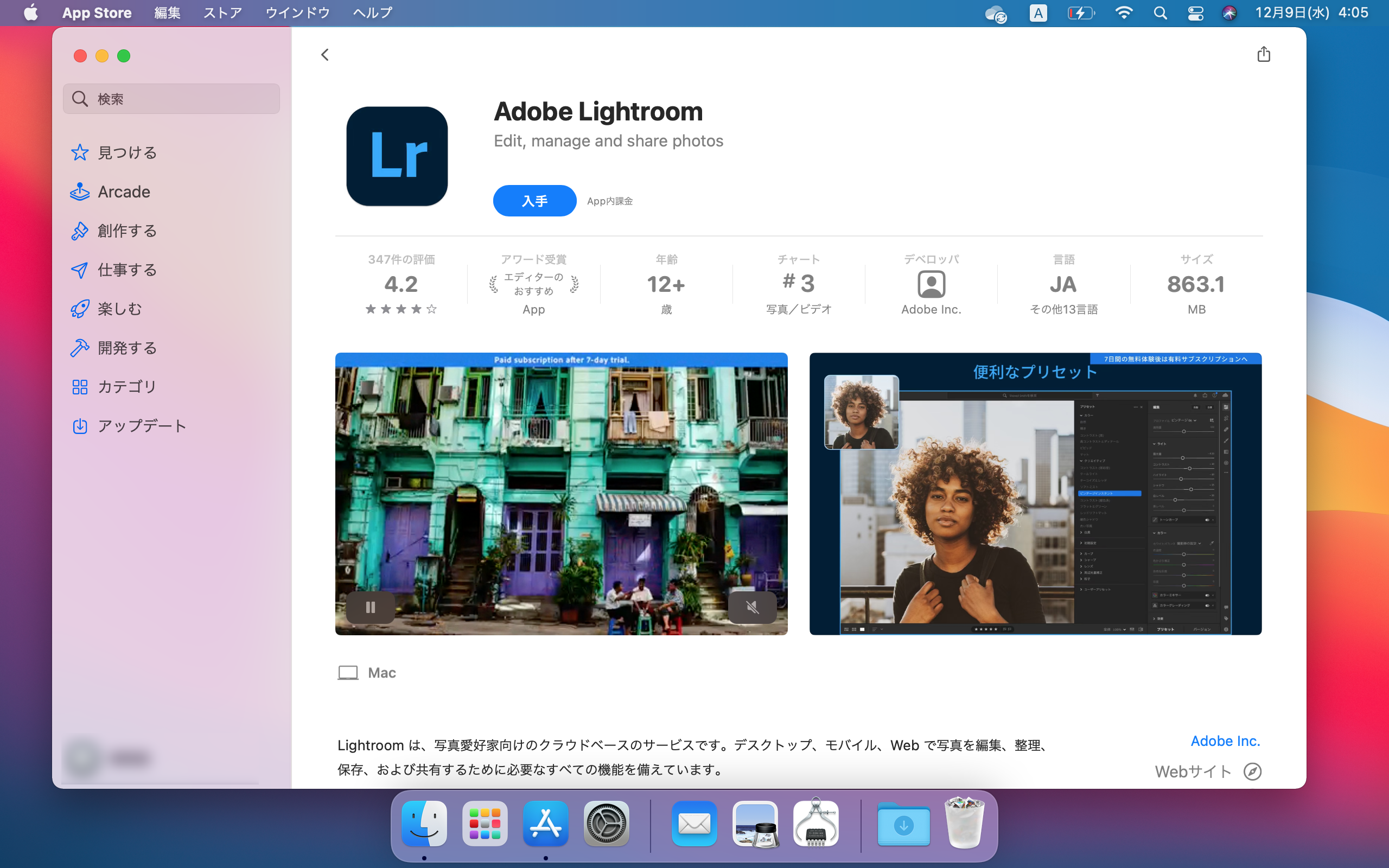Click the 入手 button to get Lightroom
Image resolution: width=1389 pixels, height=868 pixels.
coord(534,200)
